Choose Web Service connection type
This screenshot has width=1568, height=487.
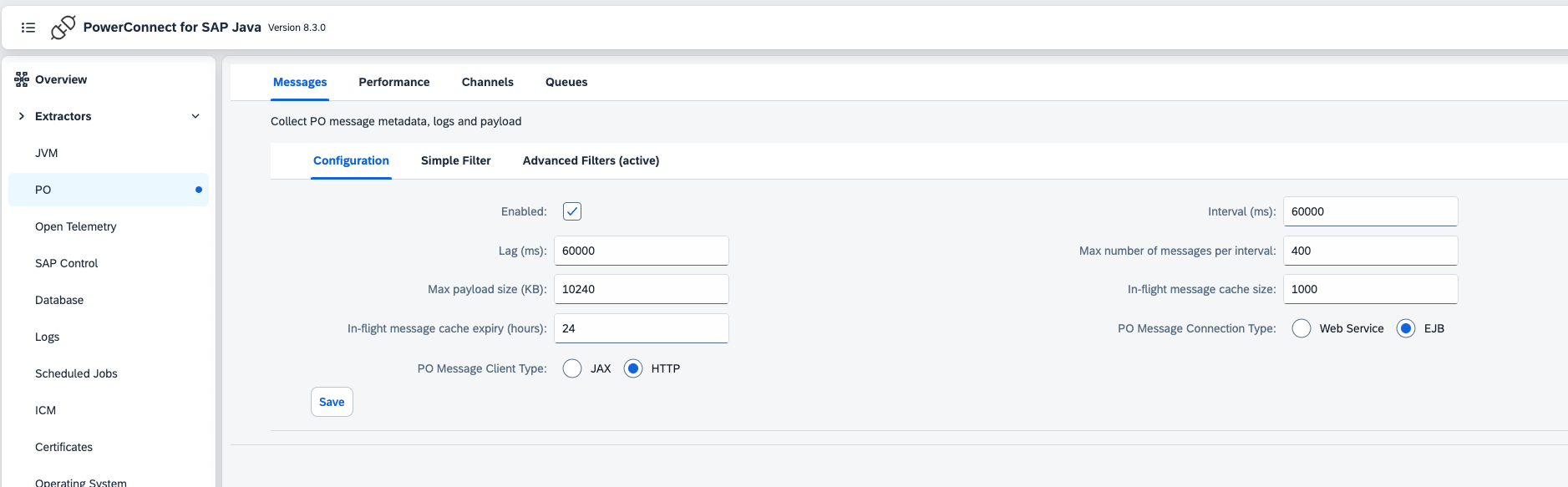[1302, 328]
